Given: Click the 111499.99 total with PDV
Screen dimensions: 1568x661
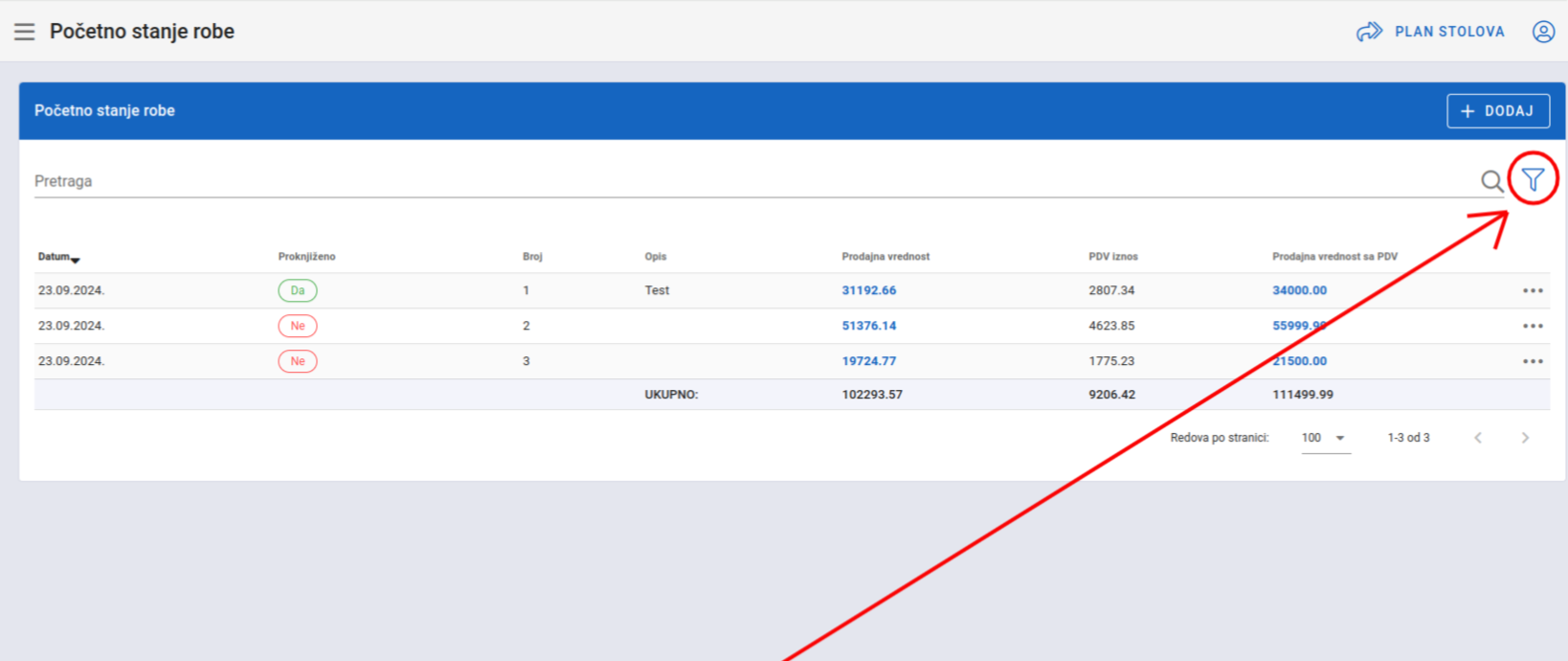Looking at the screenshot, I should 1303,395.
